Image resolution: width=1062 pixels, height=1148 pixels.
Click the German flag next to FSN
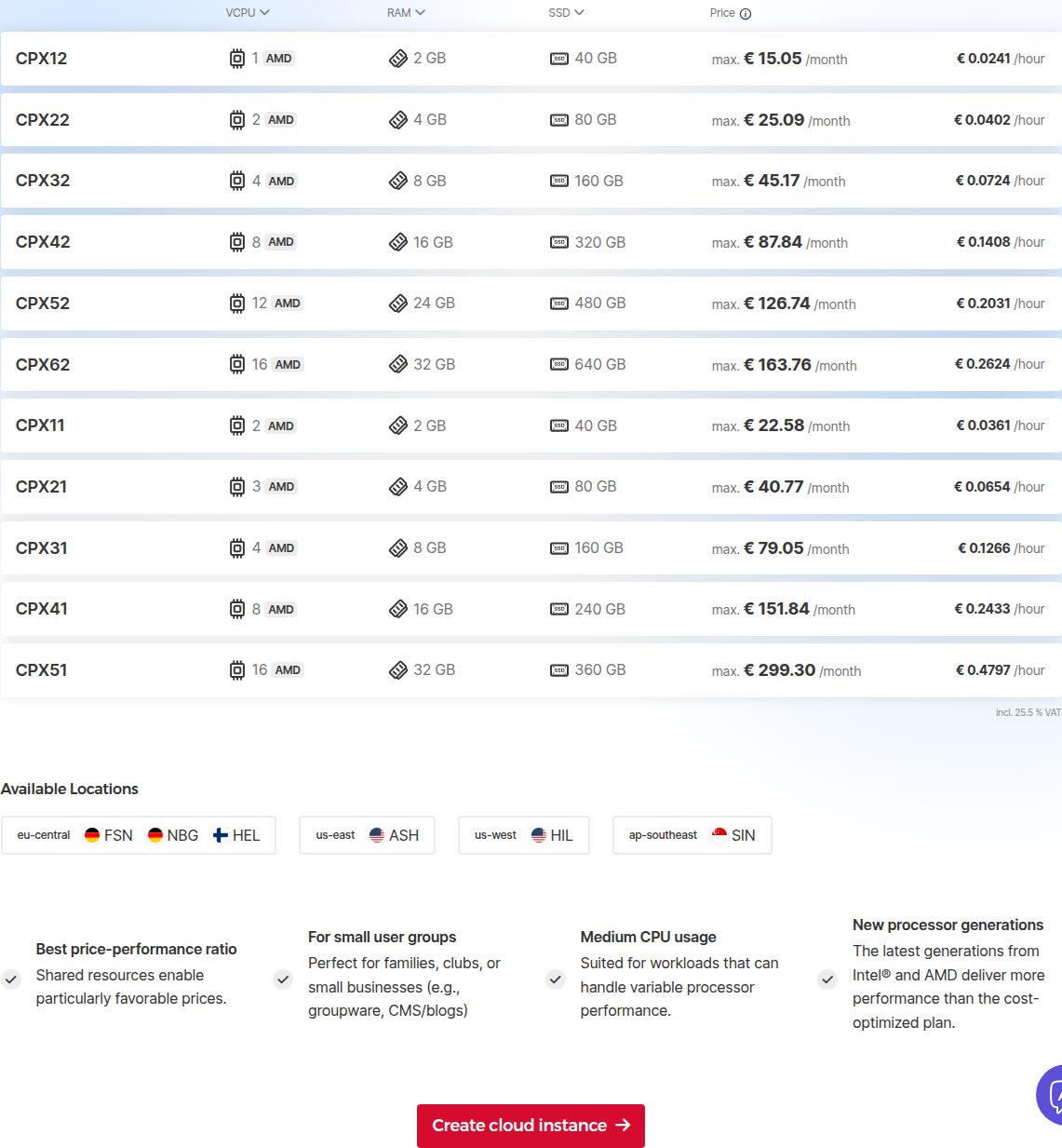92,835
